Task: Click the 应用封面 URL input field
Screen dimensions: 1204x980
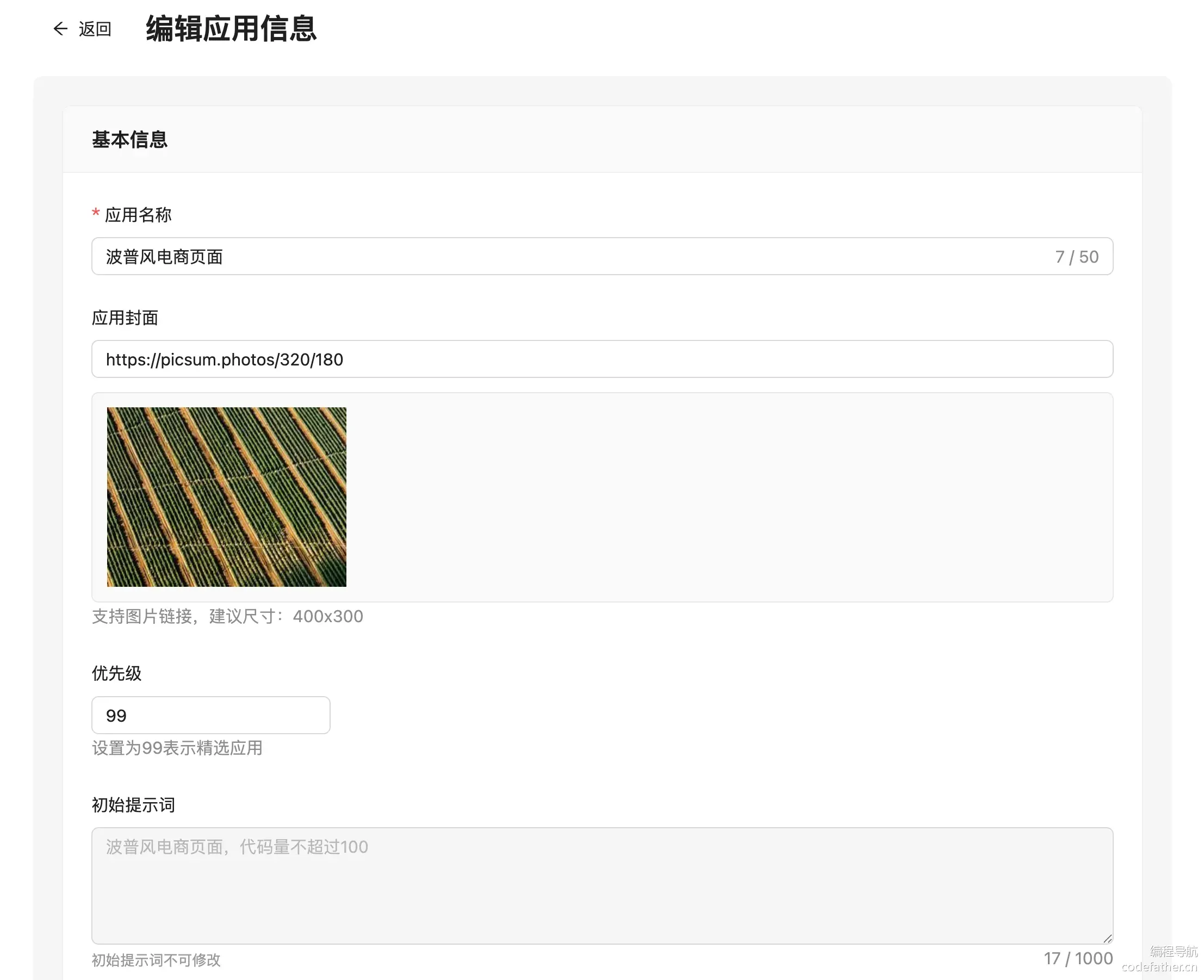Action: pos(601,359)
